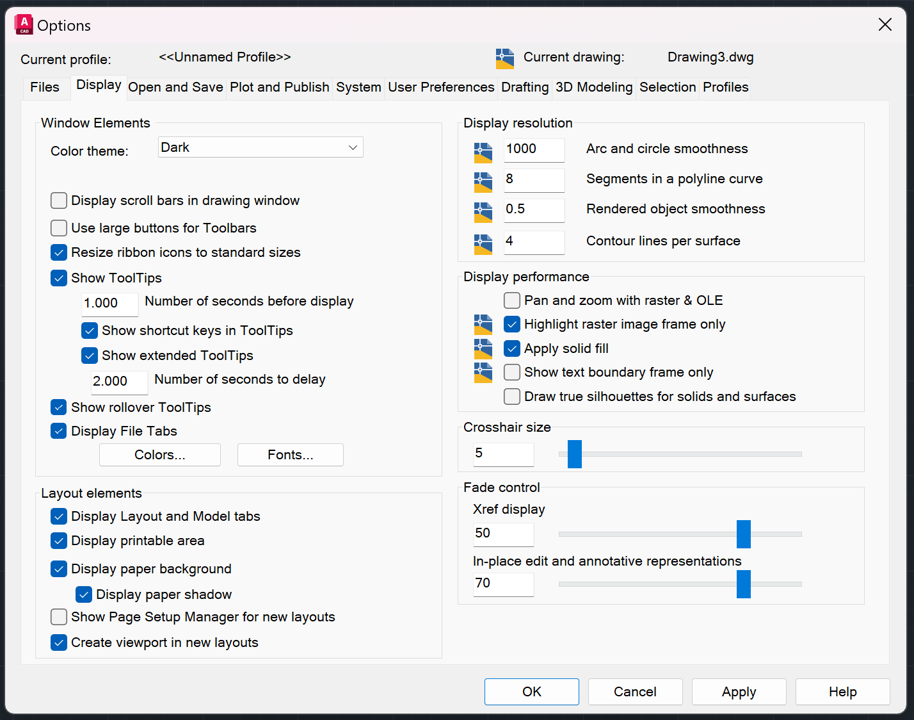Select Dark from the color theme selector

[260, 147]
